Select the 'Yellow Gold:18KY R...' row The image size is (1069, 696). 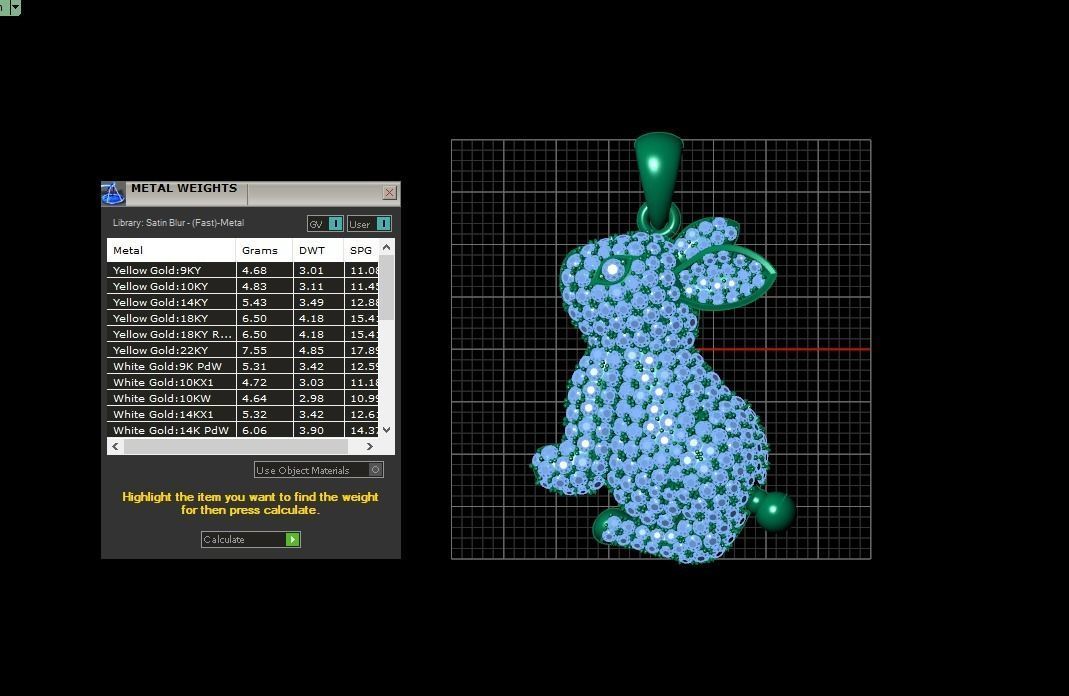242,334
